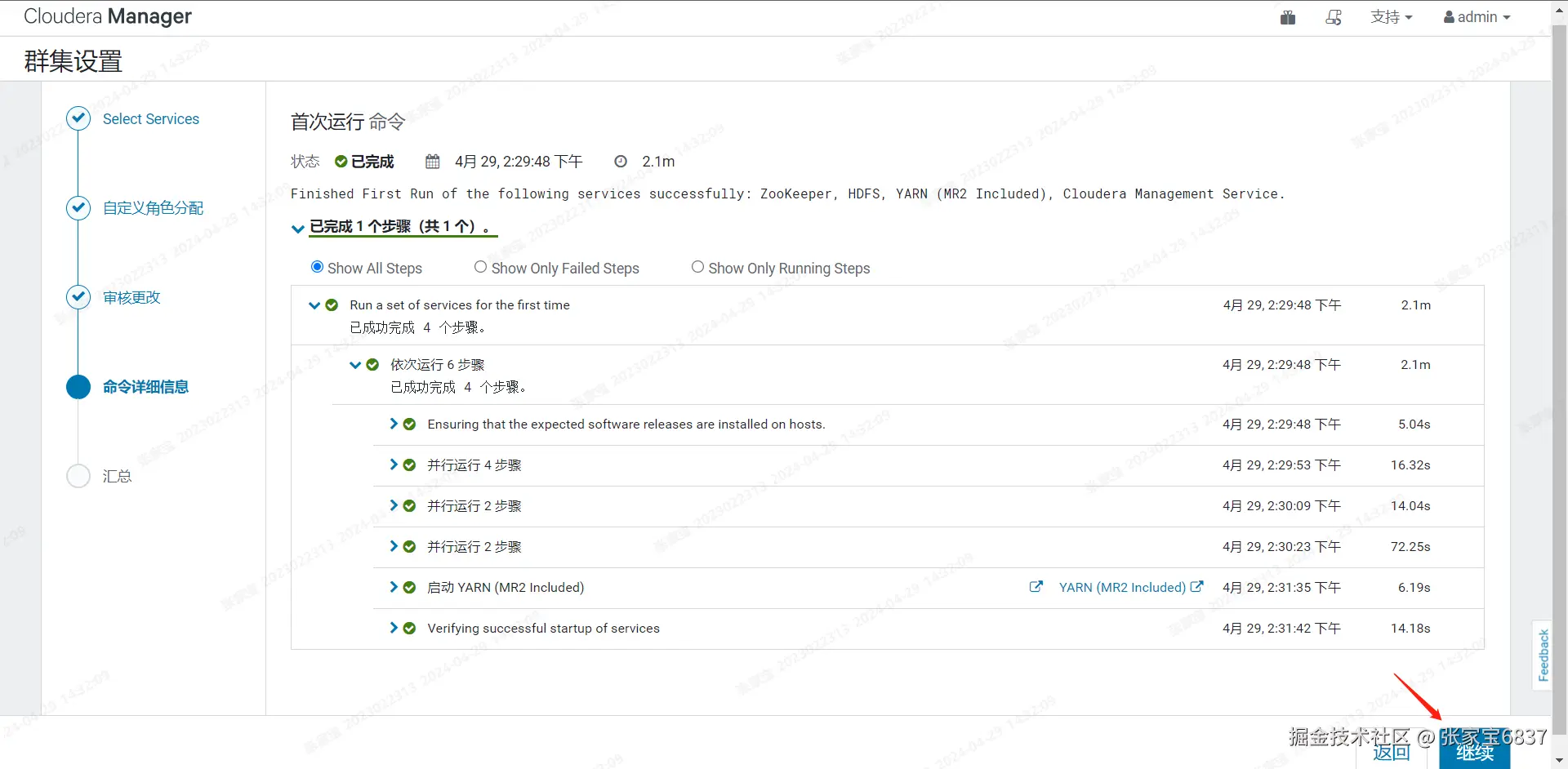
Task: Click success icon of 'Run a set of services' row
Action: click(x=332, y=305)
